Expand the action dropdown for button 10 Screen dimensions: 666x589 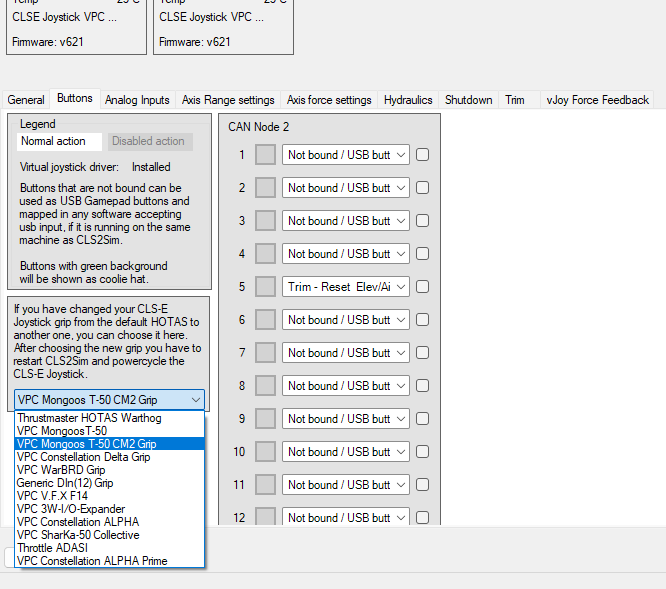346,452
